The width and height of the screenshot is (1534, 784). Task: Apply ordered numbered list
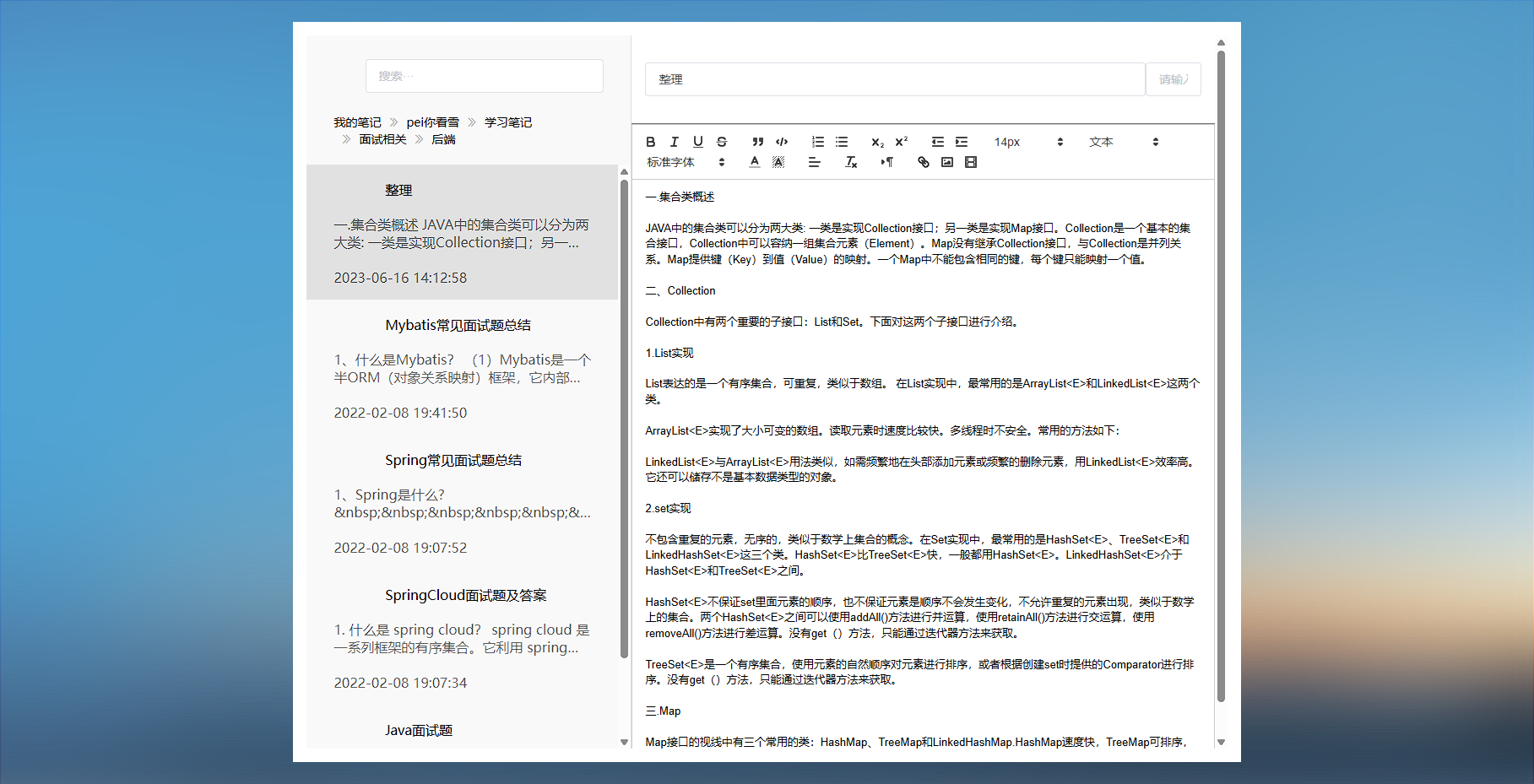(818, 142)
